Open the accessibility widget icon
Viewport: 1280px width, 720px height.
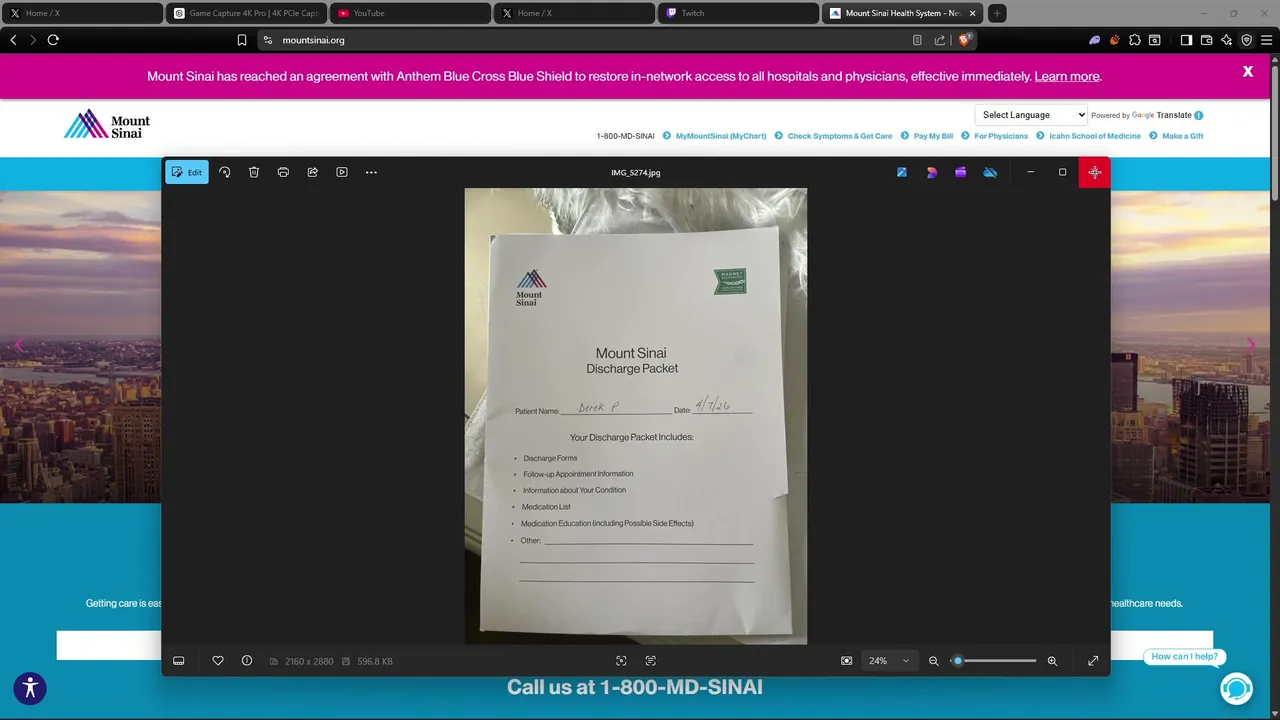click(x=30, y=688)
